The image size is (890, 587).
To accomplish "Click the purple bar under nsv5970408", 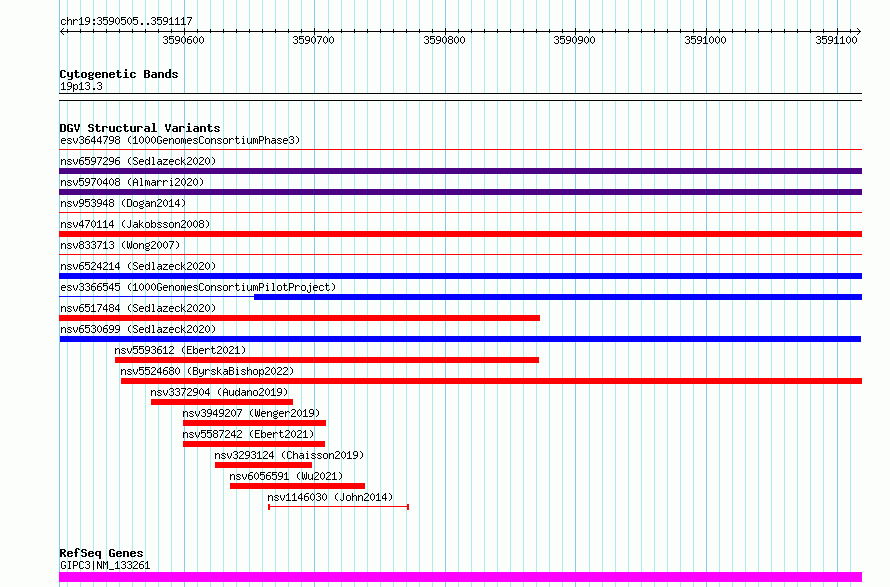I will tap(460, 192).
